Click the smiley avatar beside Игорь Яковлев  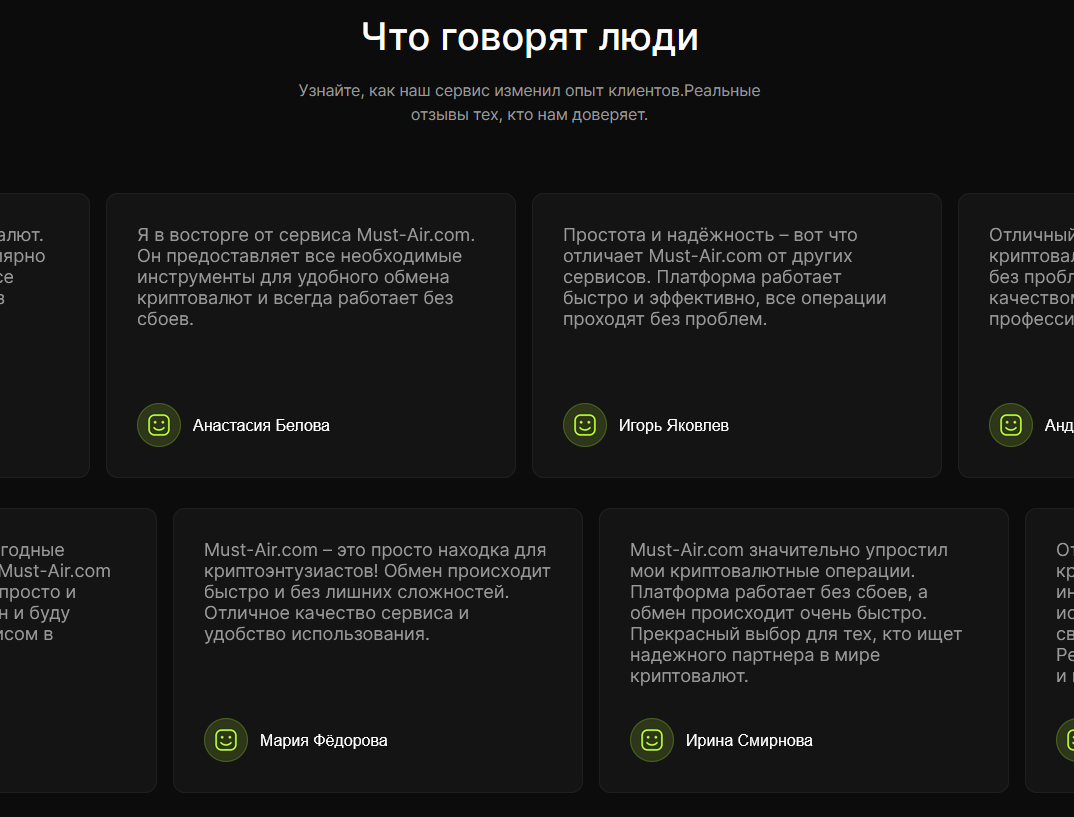[585, 425]
